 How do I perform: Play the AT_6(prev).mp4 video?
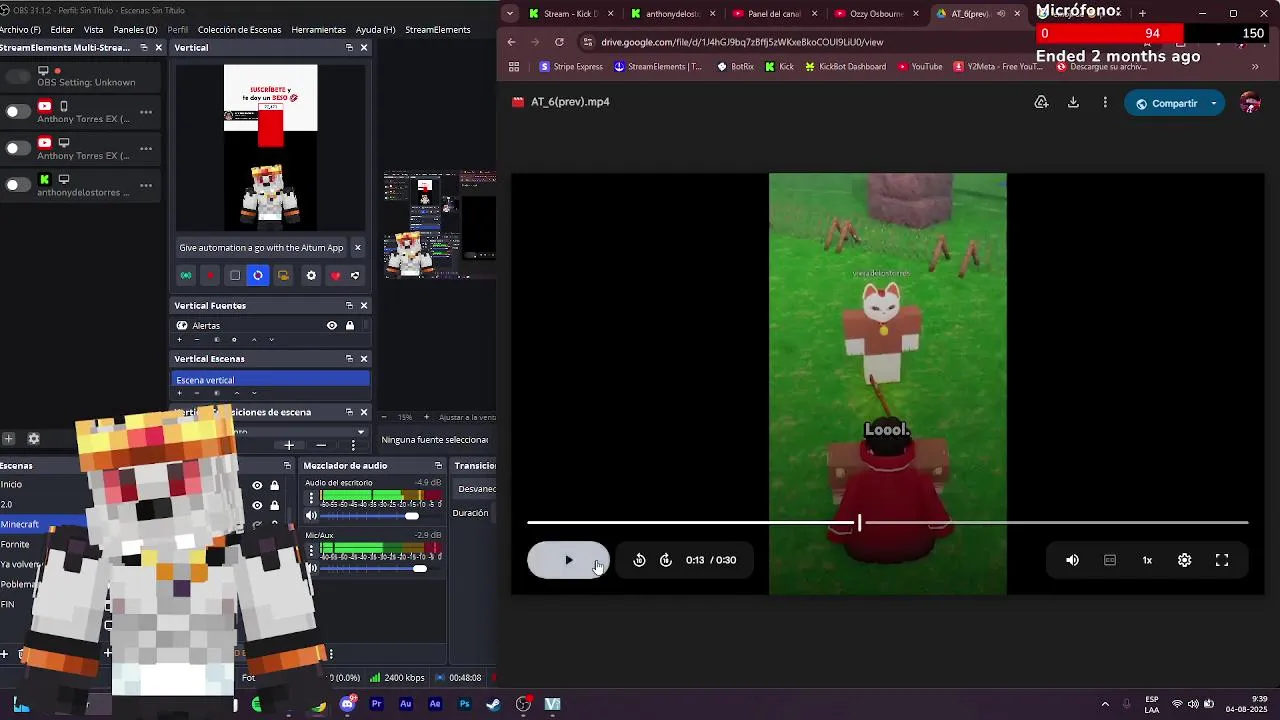pyautogui.click(x=568, y=560)
